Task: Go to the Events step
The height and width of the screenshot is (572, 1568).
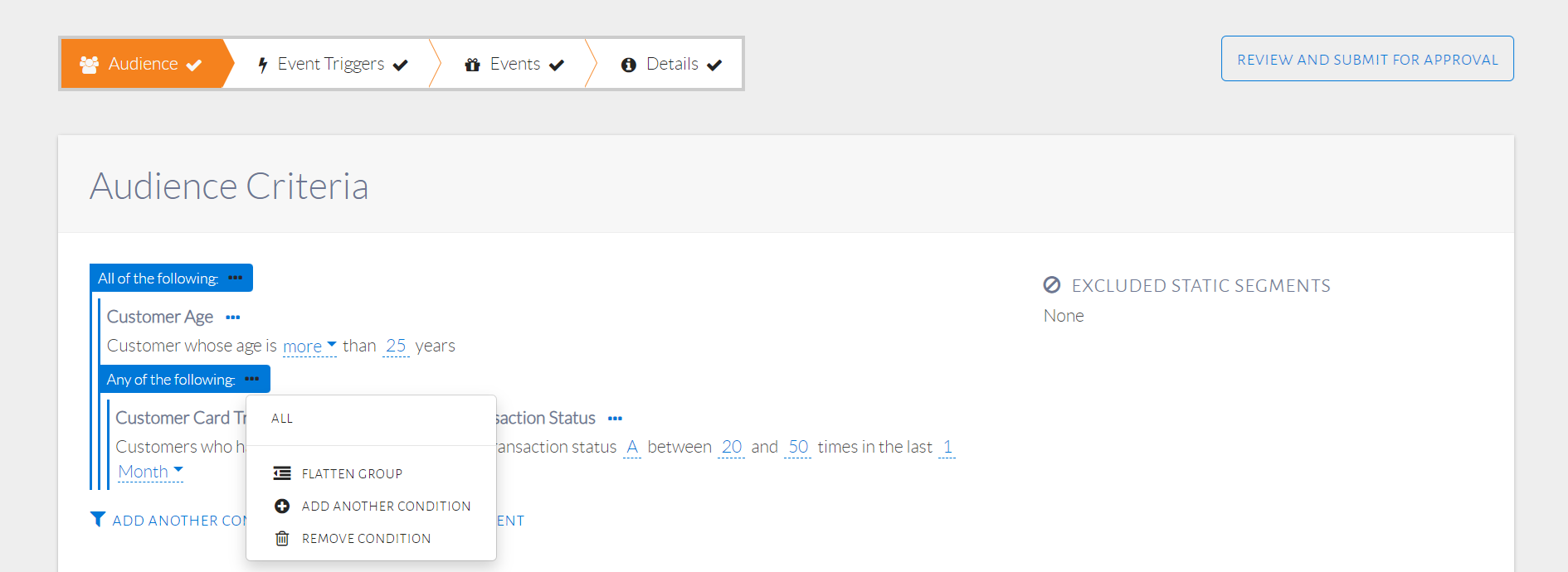Action: click(514, 64)
